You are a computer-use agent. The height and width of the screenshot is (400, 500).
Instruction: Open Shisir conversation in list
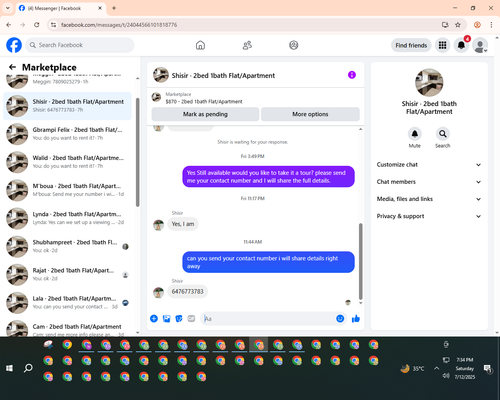point(67,106)
